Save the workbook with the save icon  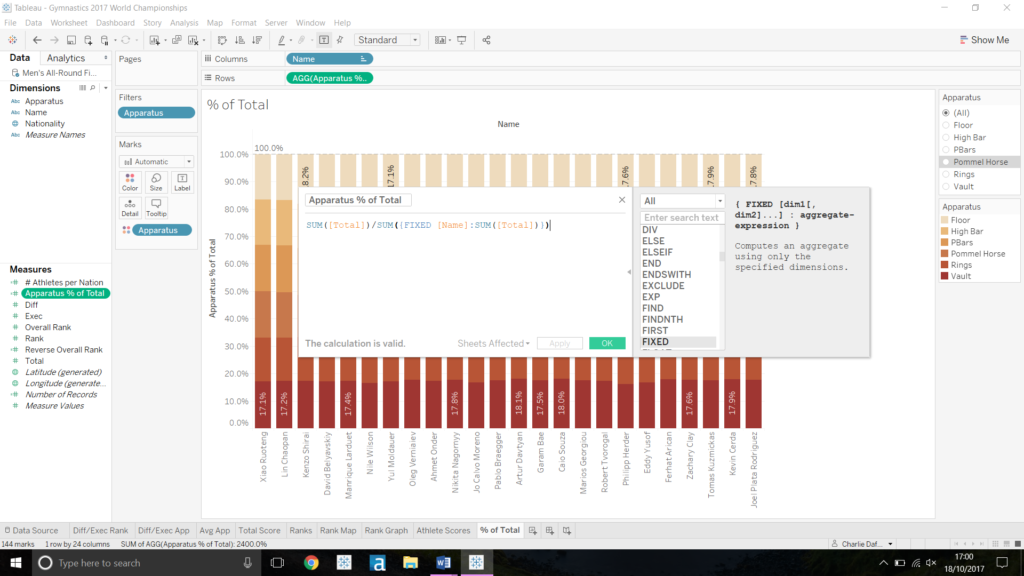coord(71,40)
